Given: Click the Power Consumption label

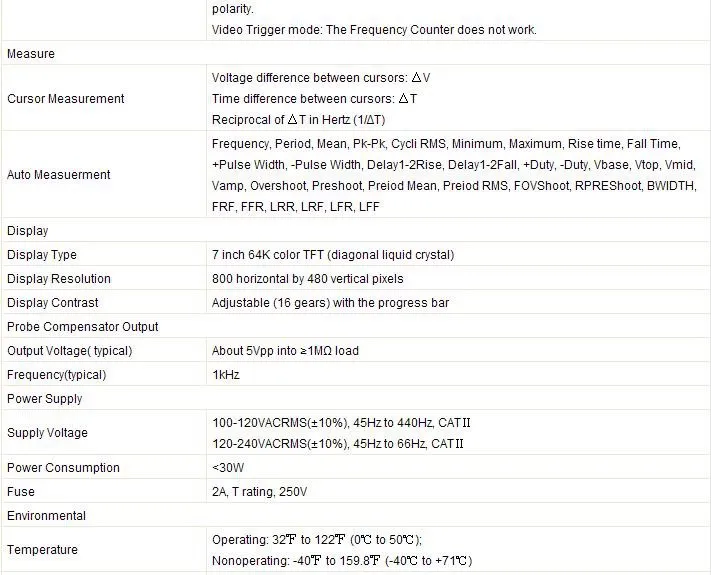Looking at the screenshot, I should (63, 468).
